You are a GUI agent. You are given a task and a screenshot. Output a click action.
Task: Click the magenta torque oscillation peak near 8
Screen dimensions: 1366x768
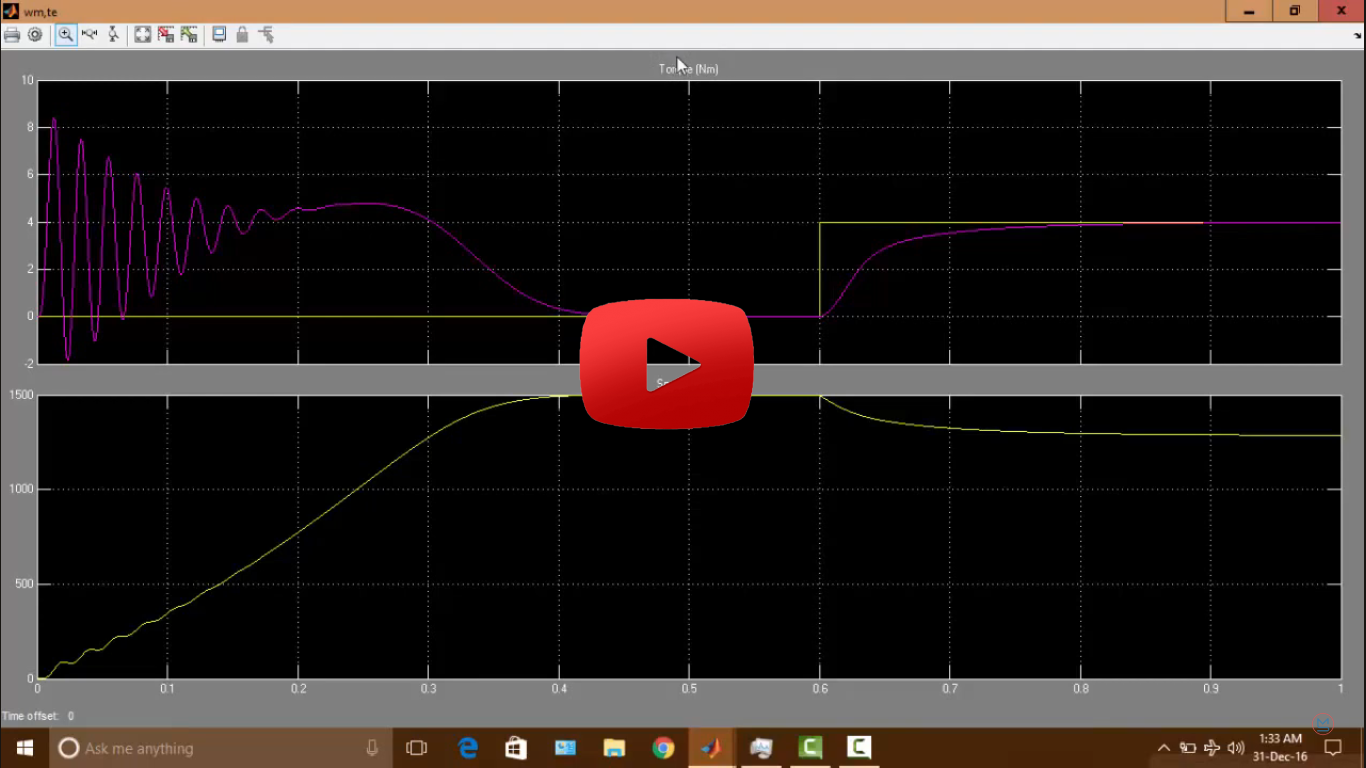pos(54,120)
